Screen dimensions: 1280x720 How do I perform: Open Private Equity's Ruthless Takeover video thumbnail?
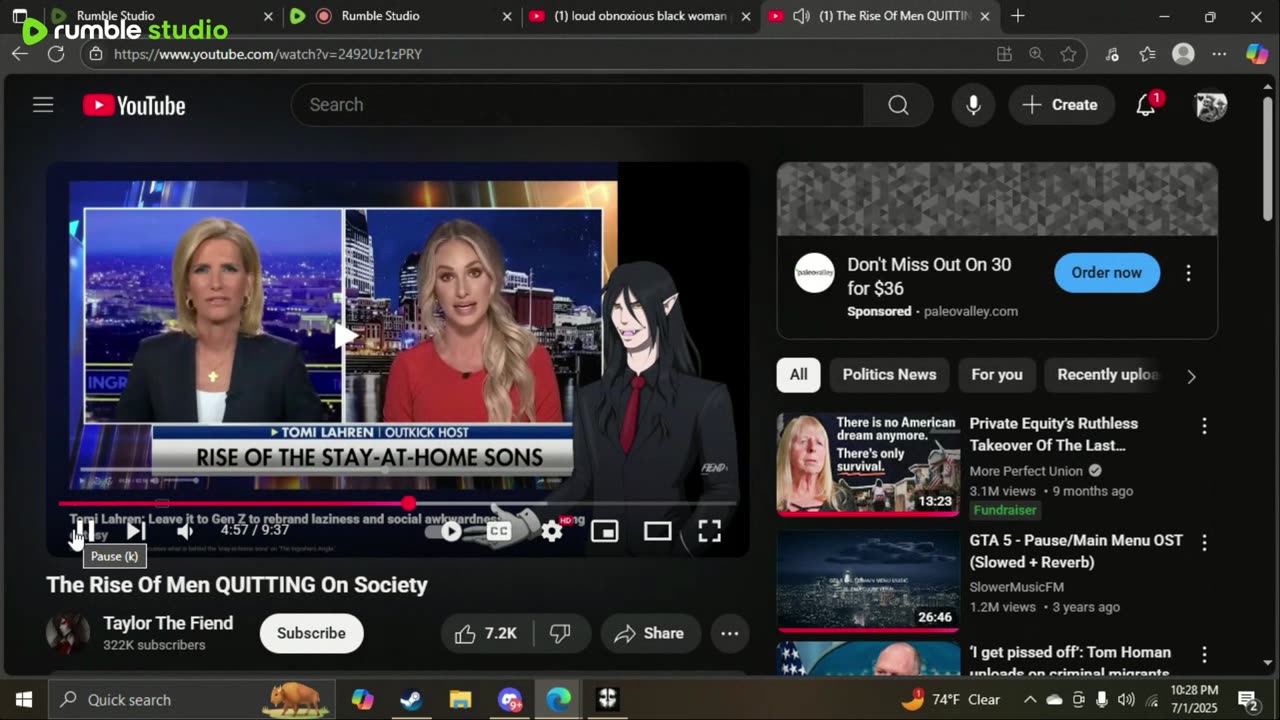tap(868, 464)
